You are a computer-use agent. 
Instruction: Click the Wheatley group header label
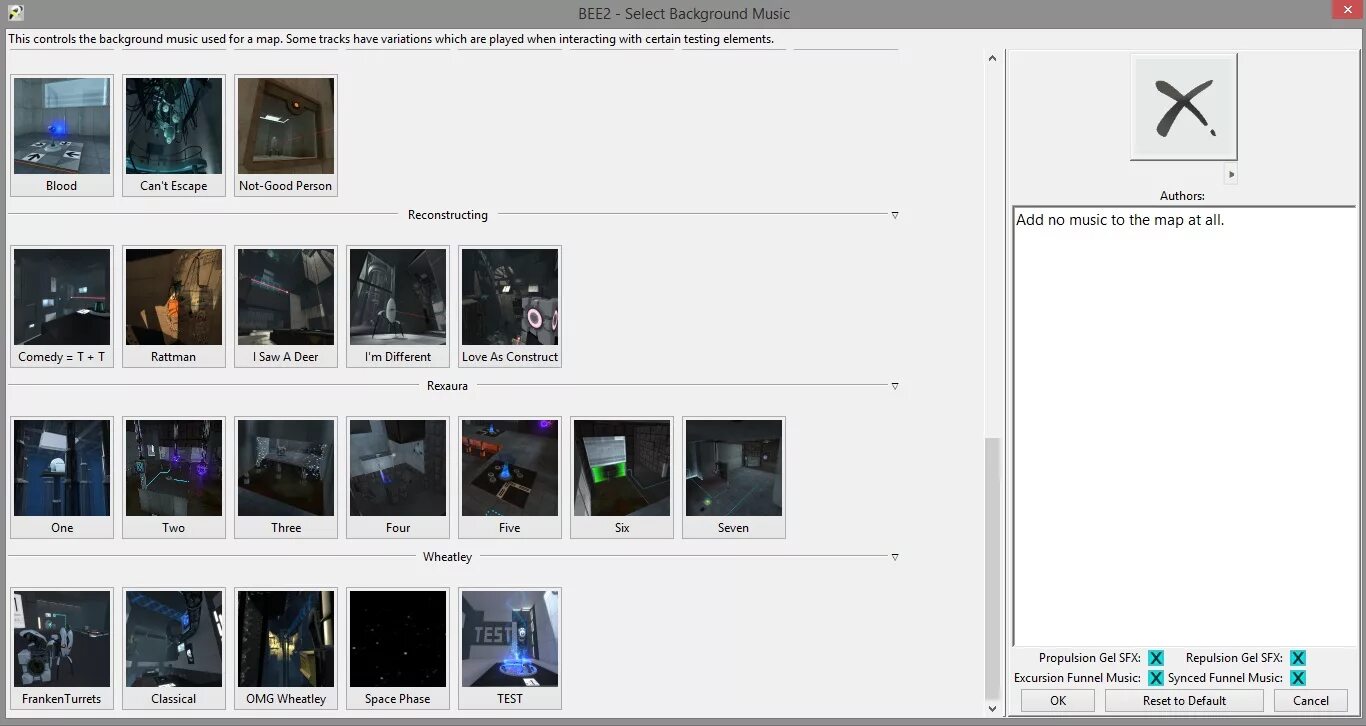click(448, 557)
